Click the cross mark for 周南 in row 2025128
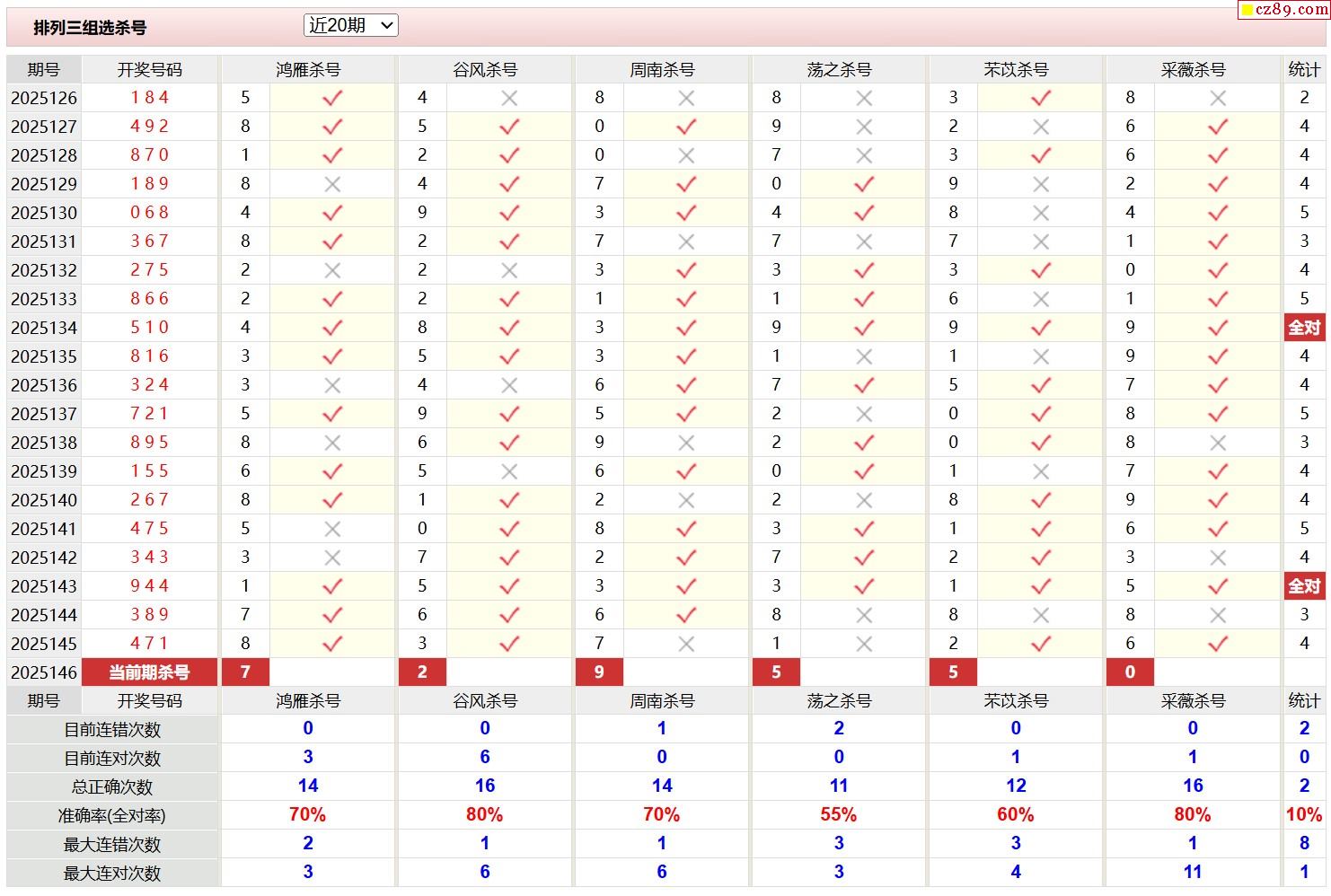 (686, 155)
